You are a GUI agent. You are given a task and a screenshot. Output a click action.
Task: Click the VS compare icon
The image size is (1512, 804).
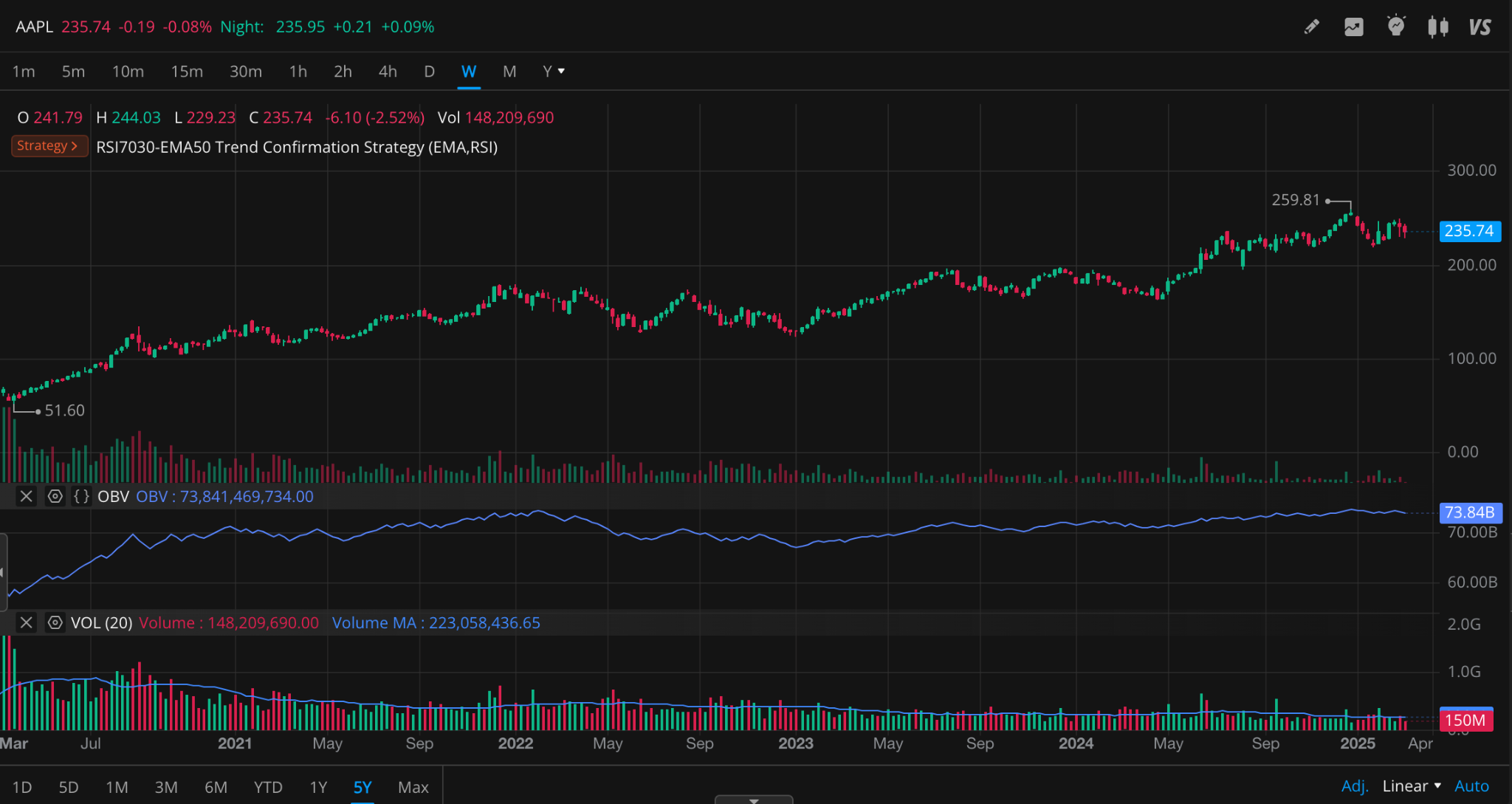click(x=1480, y=27)
